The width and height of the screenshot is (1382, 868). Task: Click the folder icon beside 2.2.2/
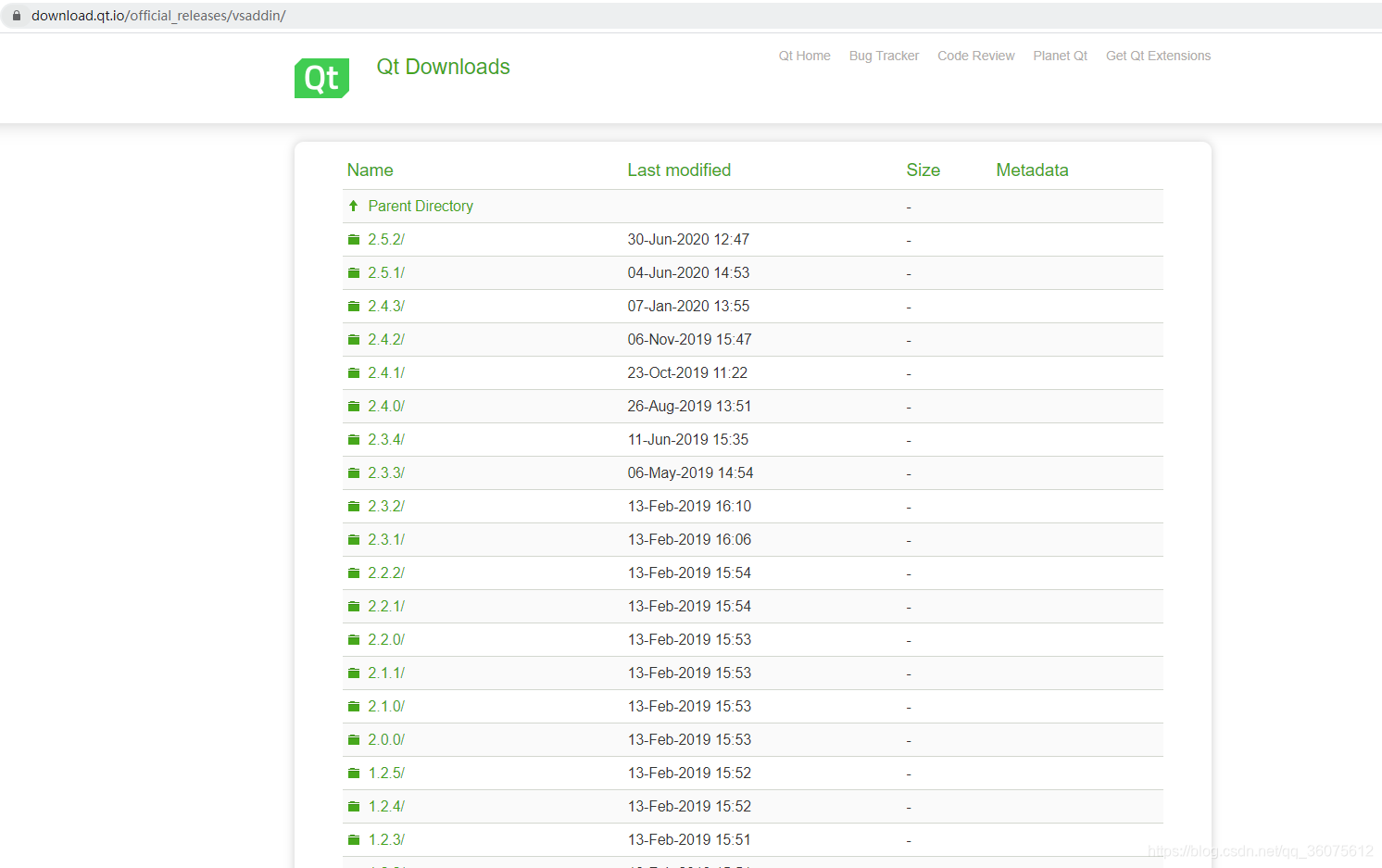coord(354,573)
